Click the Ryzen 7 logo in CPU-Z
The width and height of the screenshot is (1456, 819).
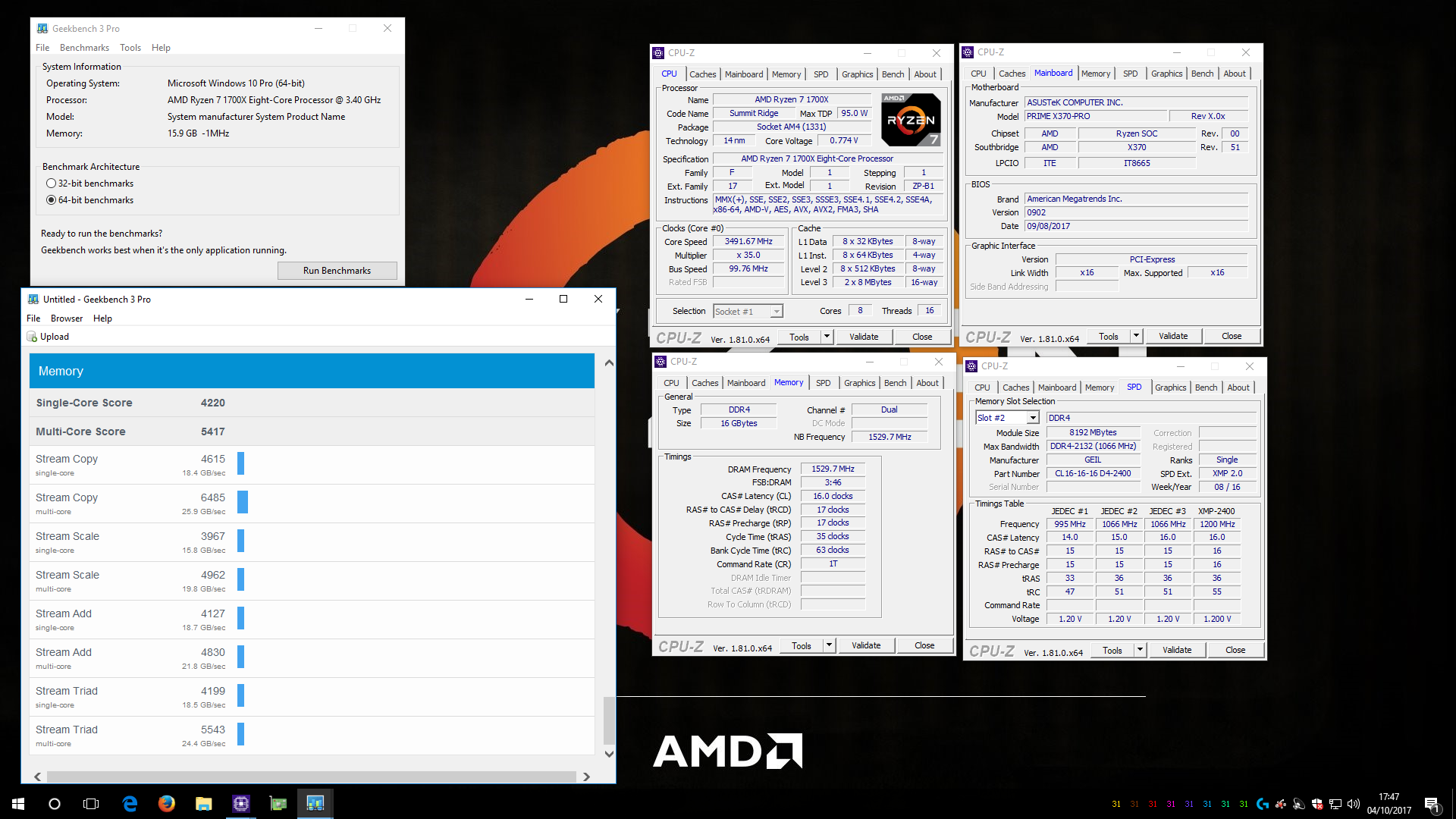912,120
